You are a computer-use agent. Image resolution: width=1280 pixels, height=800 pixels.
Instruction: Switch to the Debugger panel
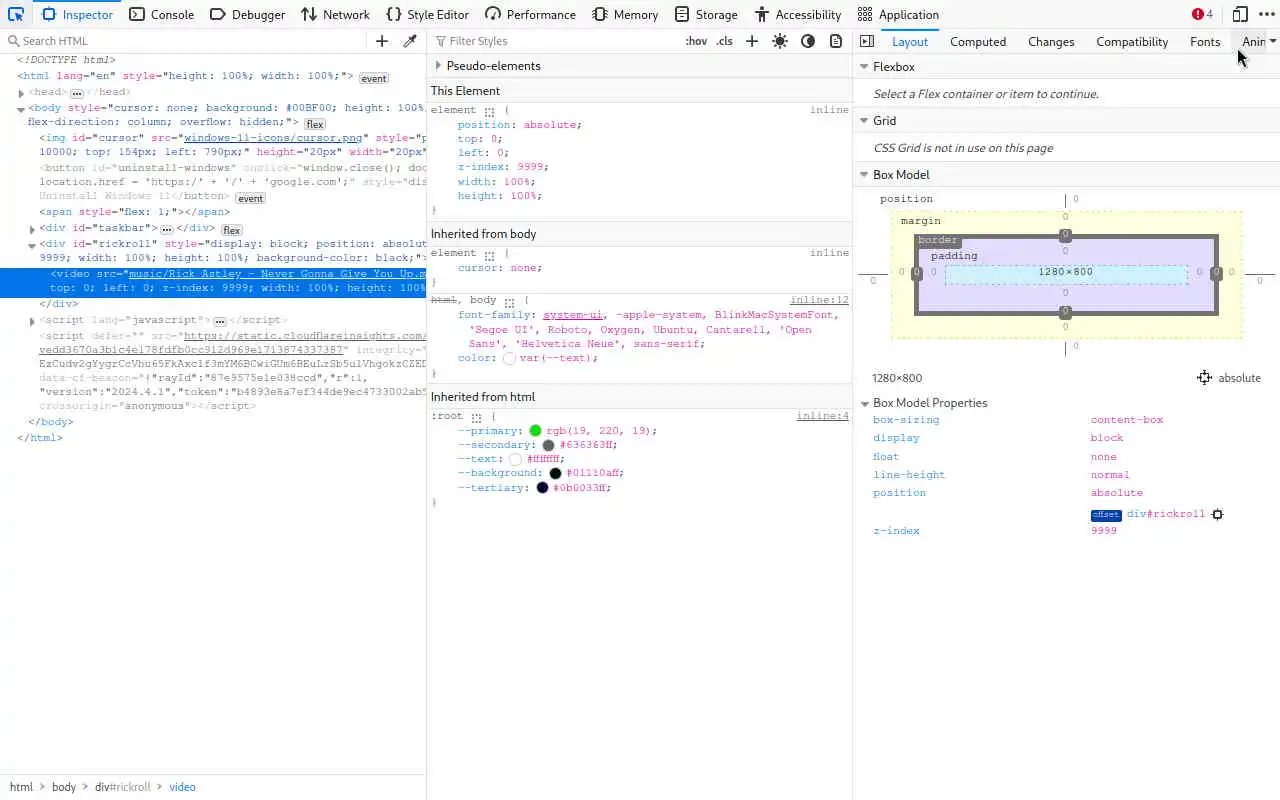pyautogui.click(x=248, y=14)
